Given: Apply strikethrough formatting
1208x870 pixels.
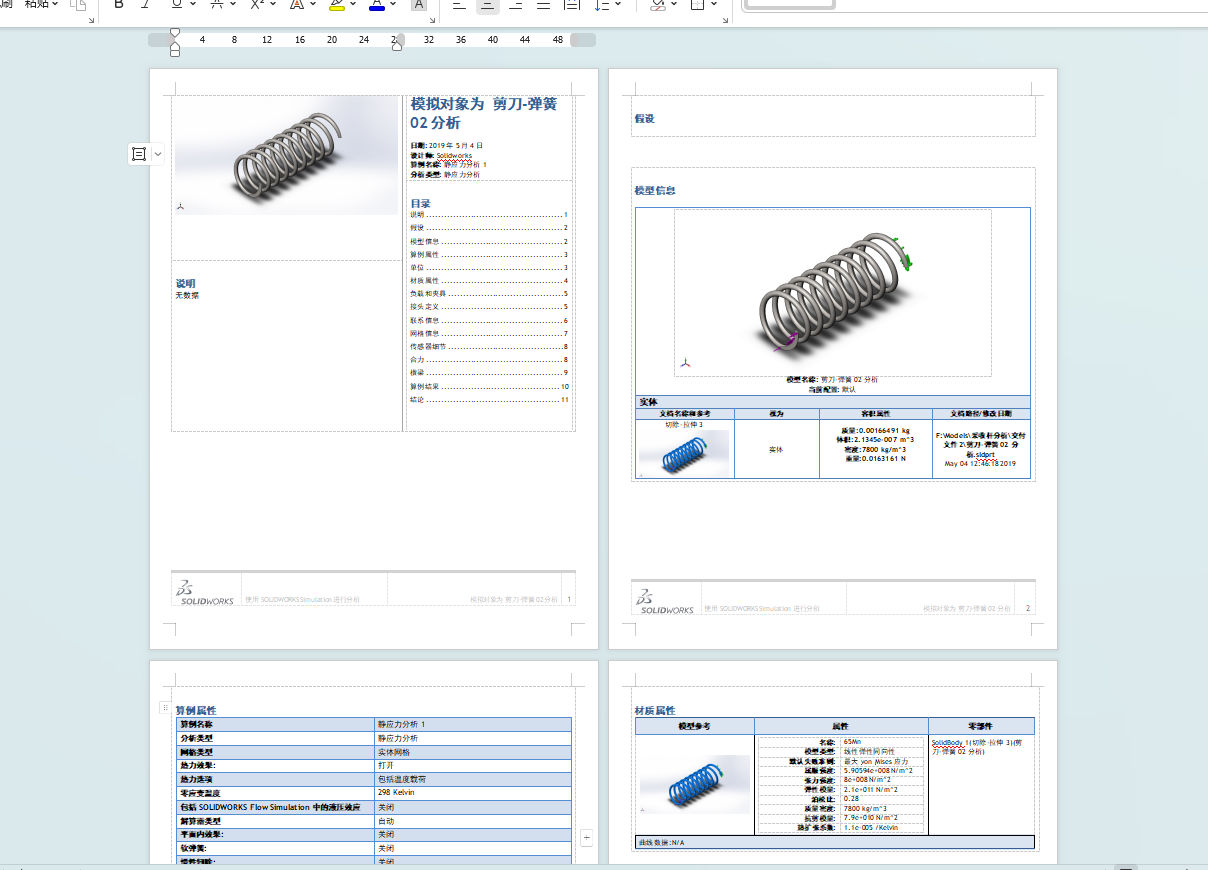Looking at the screenshot, I should [216, 5].
